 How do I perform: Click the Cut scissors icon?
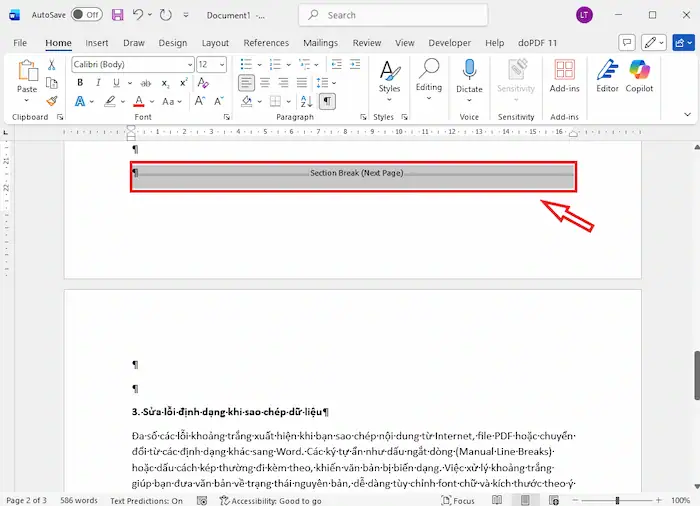(52, 65)
